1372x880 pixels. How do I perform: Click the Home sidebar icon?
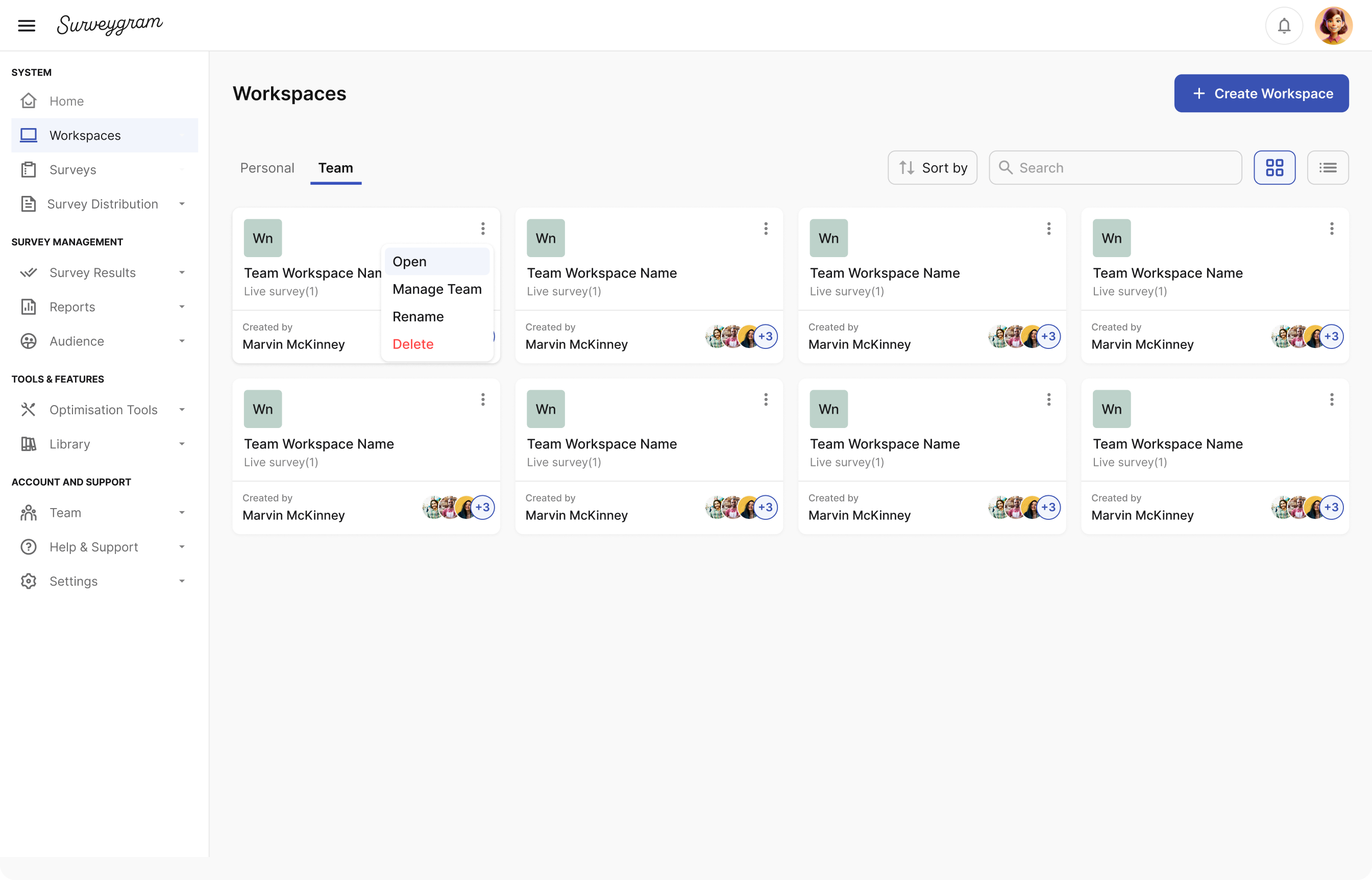[29, 101]
